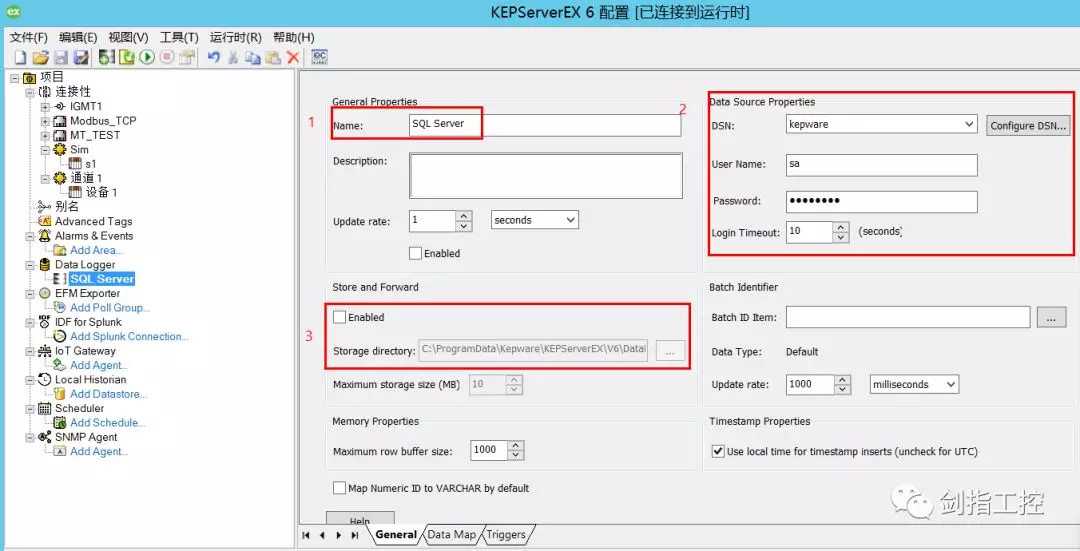Click the Copy icon in toolbar

[253, 58]
